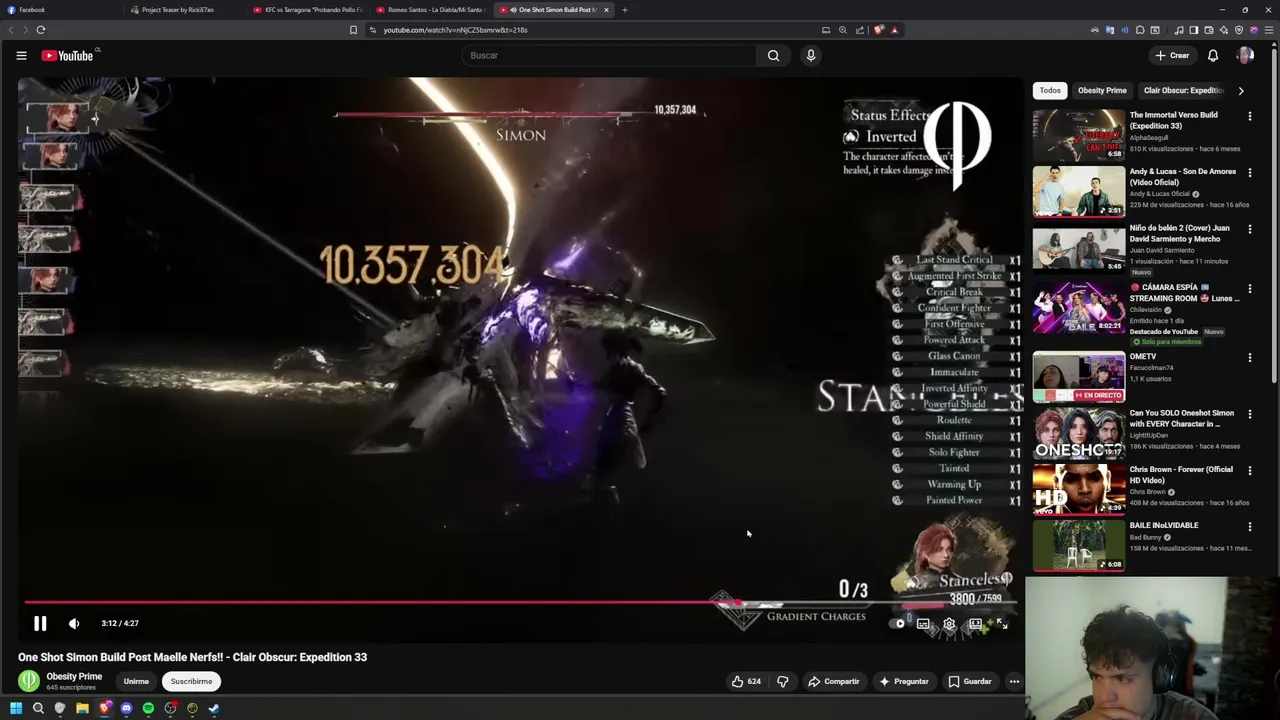
Task: Select the Clair Obscur: Expedition chip
Action: click(1183, 90)
